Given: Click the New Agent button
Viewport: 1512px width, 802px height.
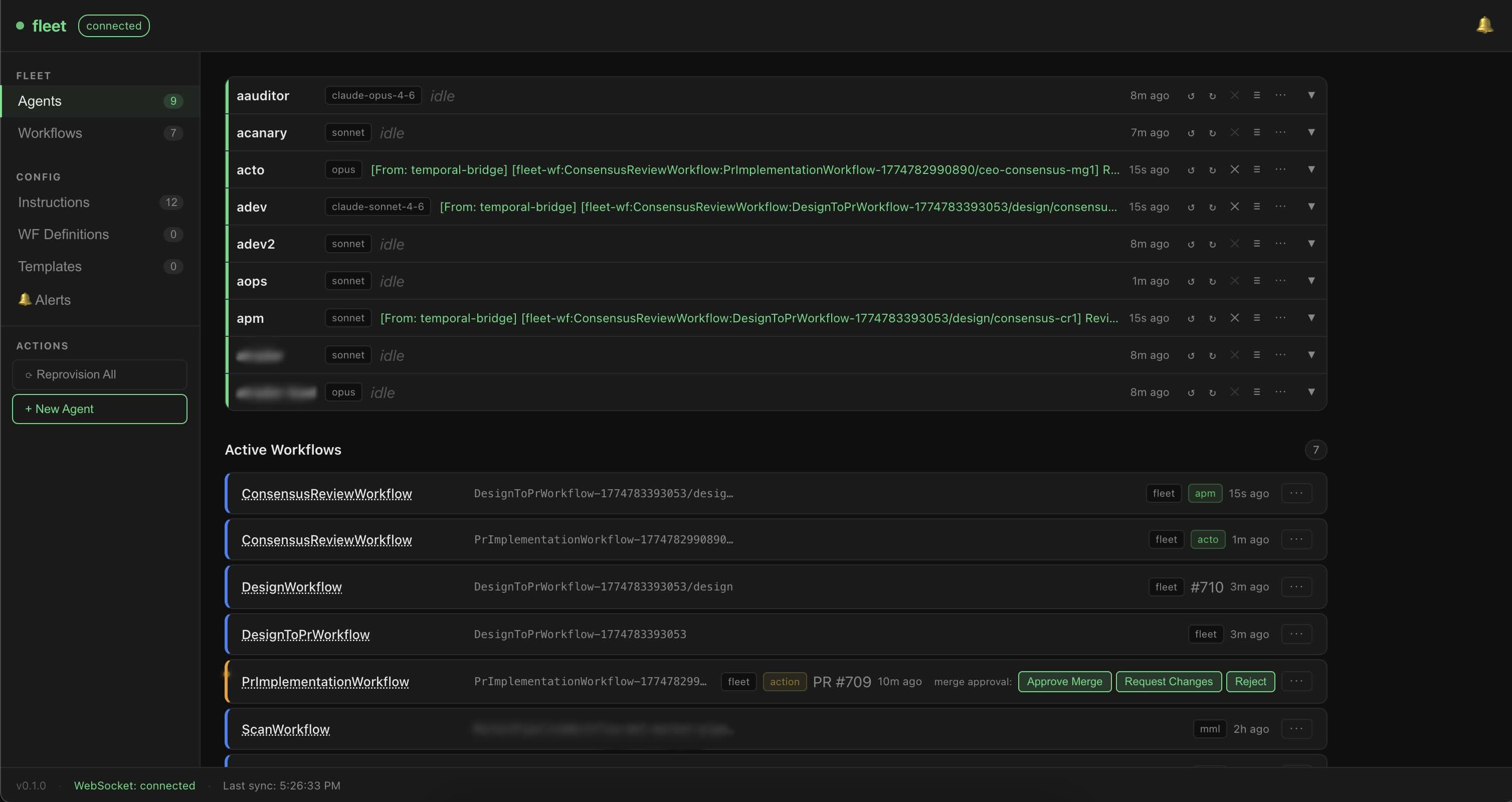Looking at the screenshot, I should click(99, 409).
